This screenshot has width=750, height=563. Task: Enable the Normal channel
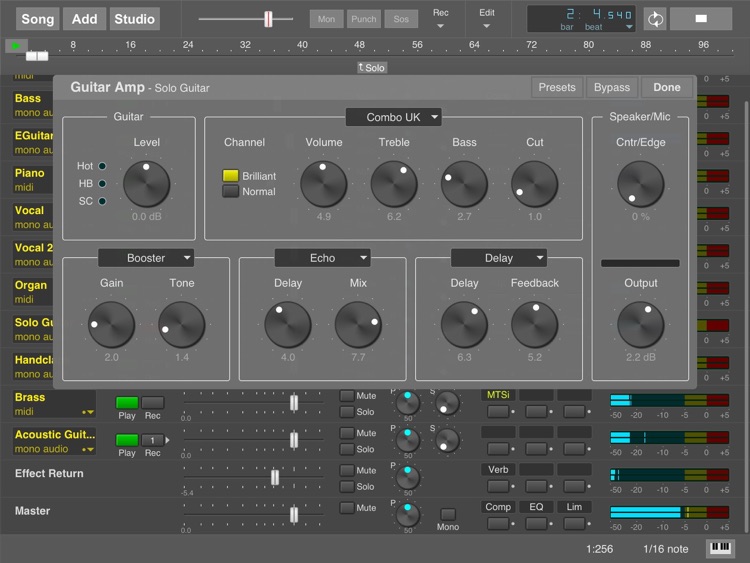pyautogui.click(x=231, y=191)
